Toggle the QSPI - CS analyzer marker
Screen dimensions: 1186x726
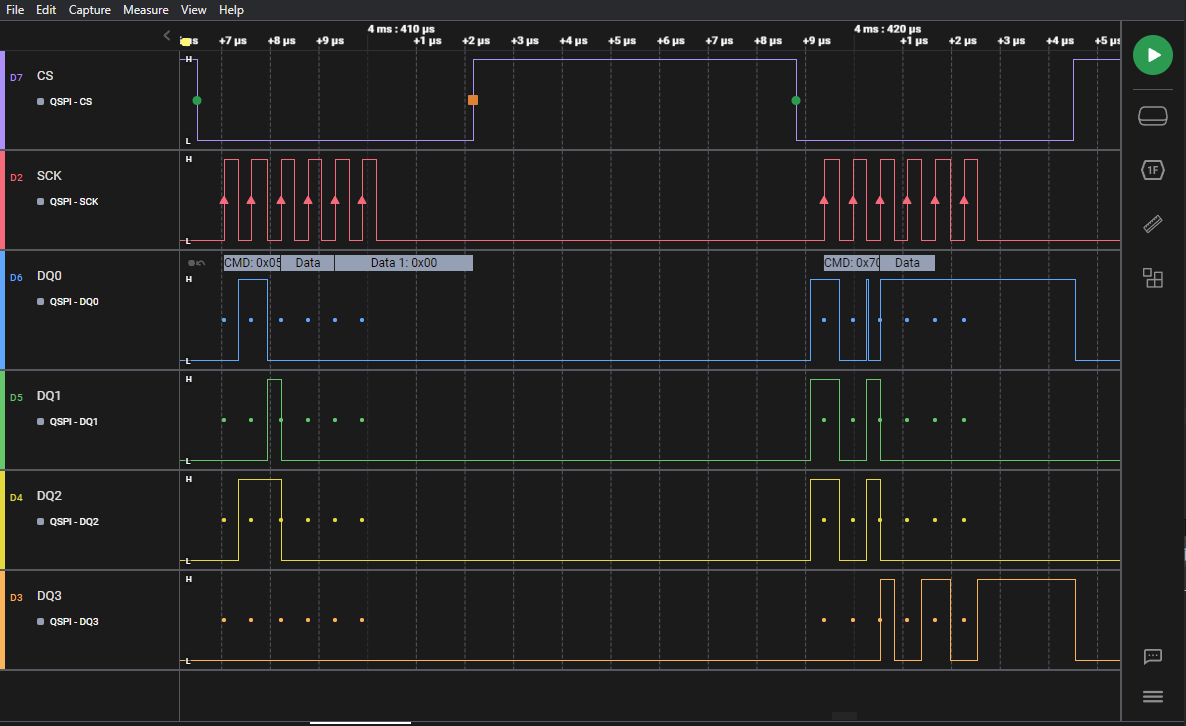[41, 101]
